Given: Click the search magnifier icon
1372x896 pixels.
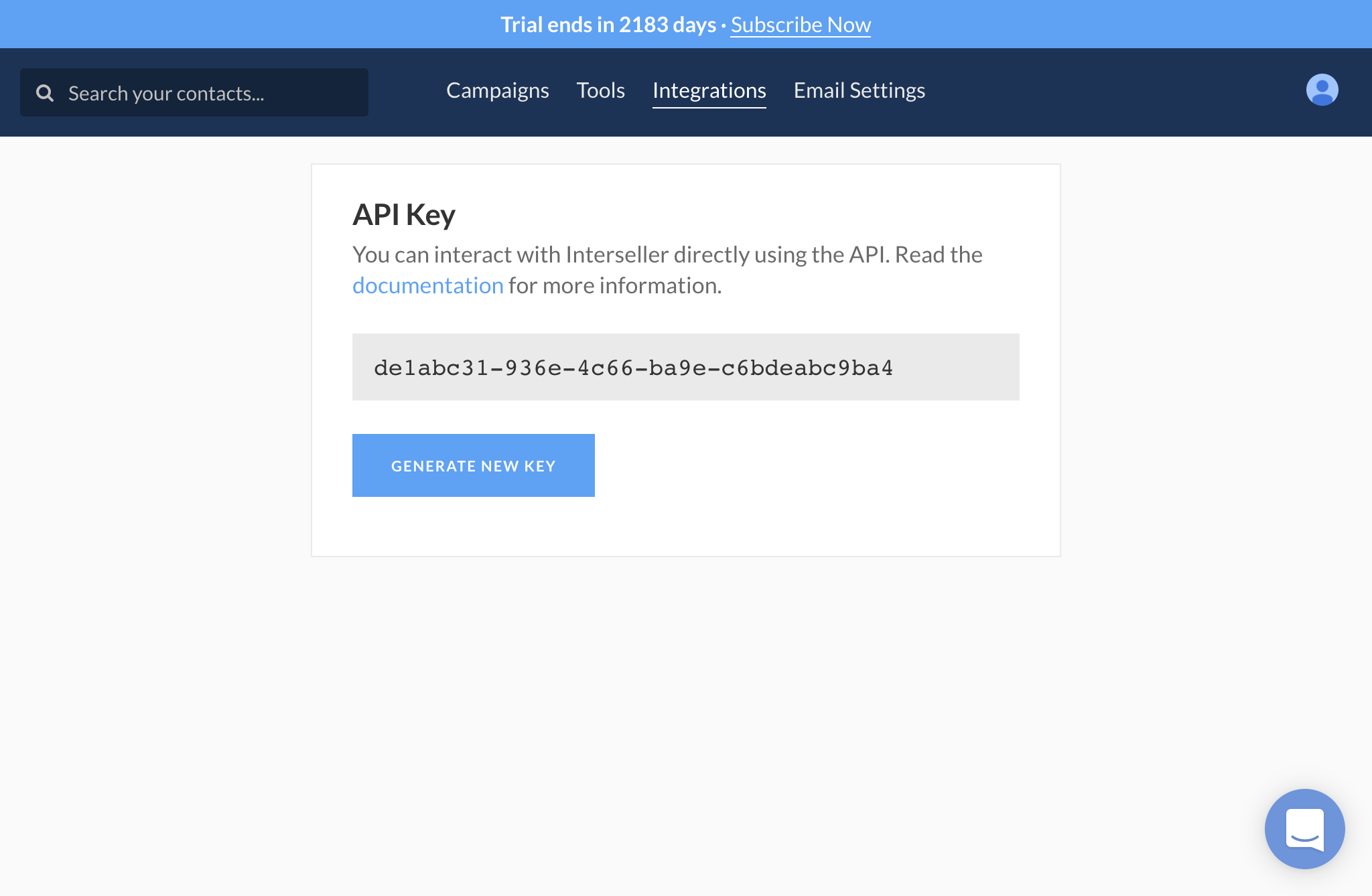Looking at the screenshot, I should 45,93.
